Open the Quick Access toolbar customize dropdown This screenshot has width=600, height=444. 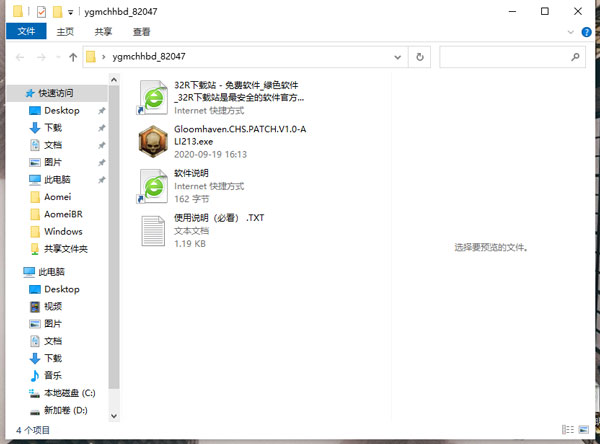pyautogui.click(x=70, y=12)
